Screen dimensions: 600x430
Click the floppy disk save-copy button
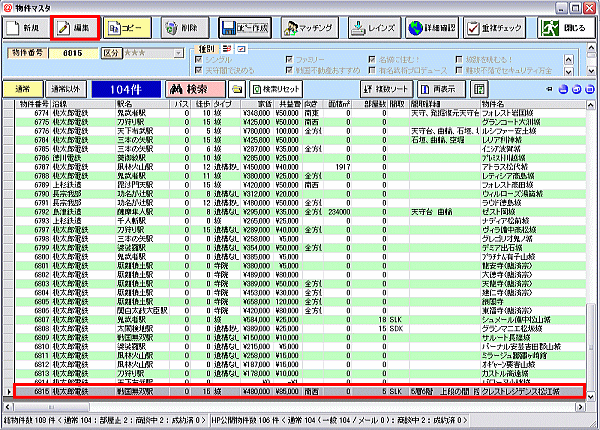tap(245, 28)
